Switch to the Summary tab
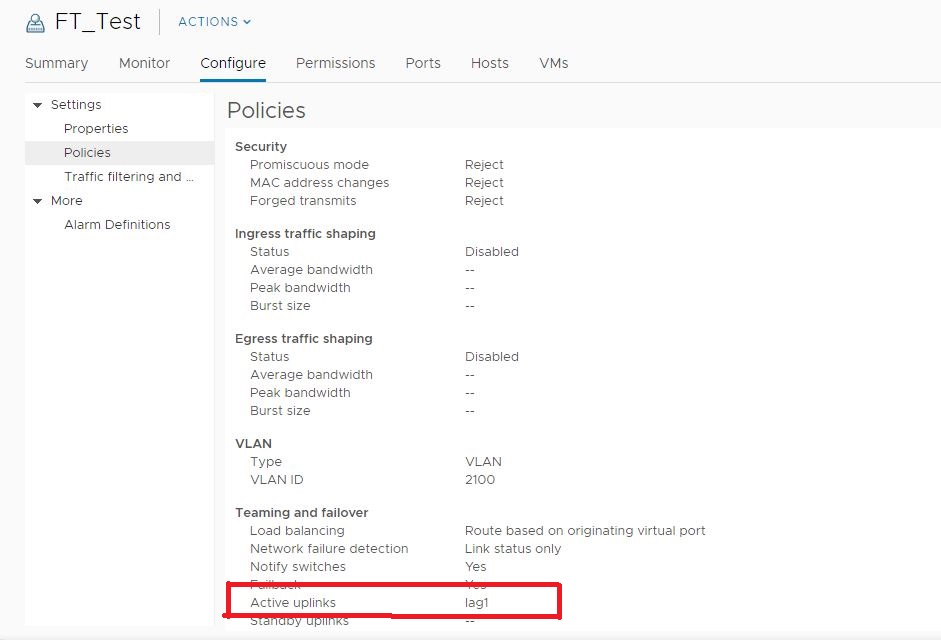Image resolution: width=941 pixels, height=640 pixels. coord(56,63)
